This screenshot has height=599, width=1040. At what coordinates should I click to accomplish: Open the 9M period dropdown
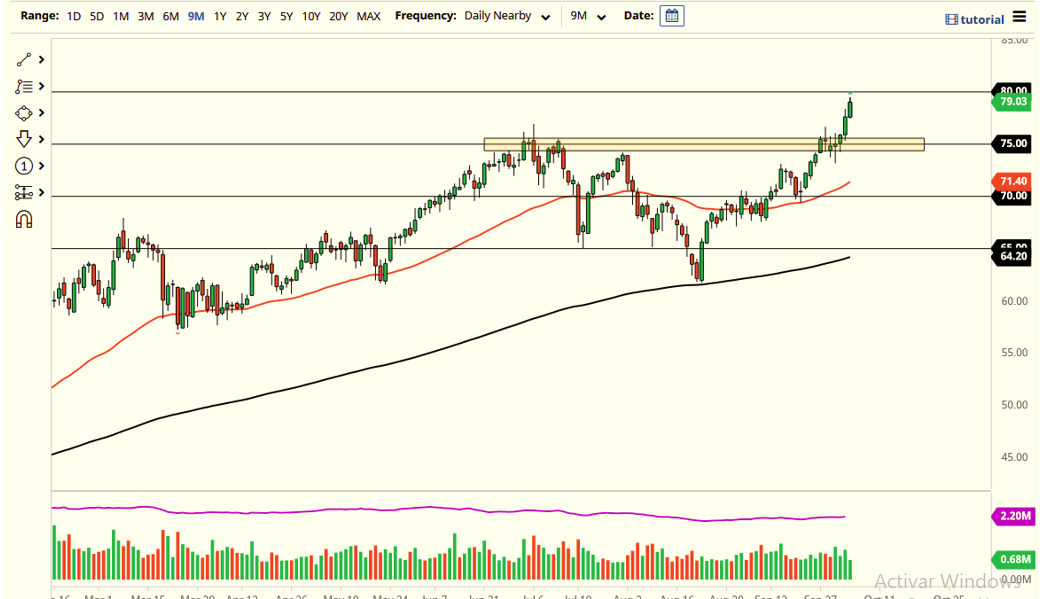point(588,16)
